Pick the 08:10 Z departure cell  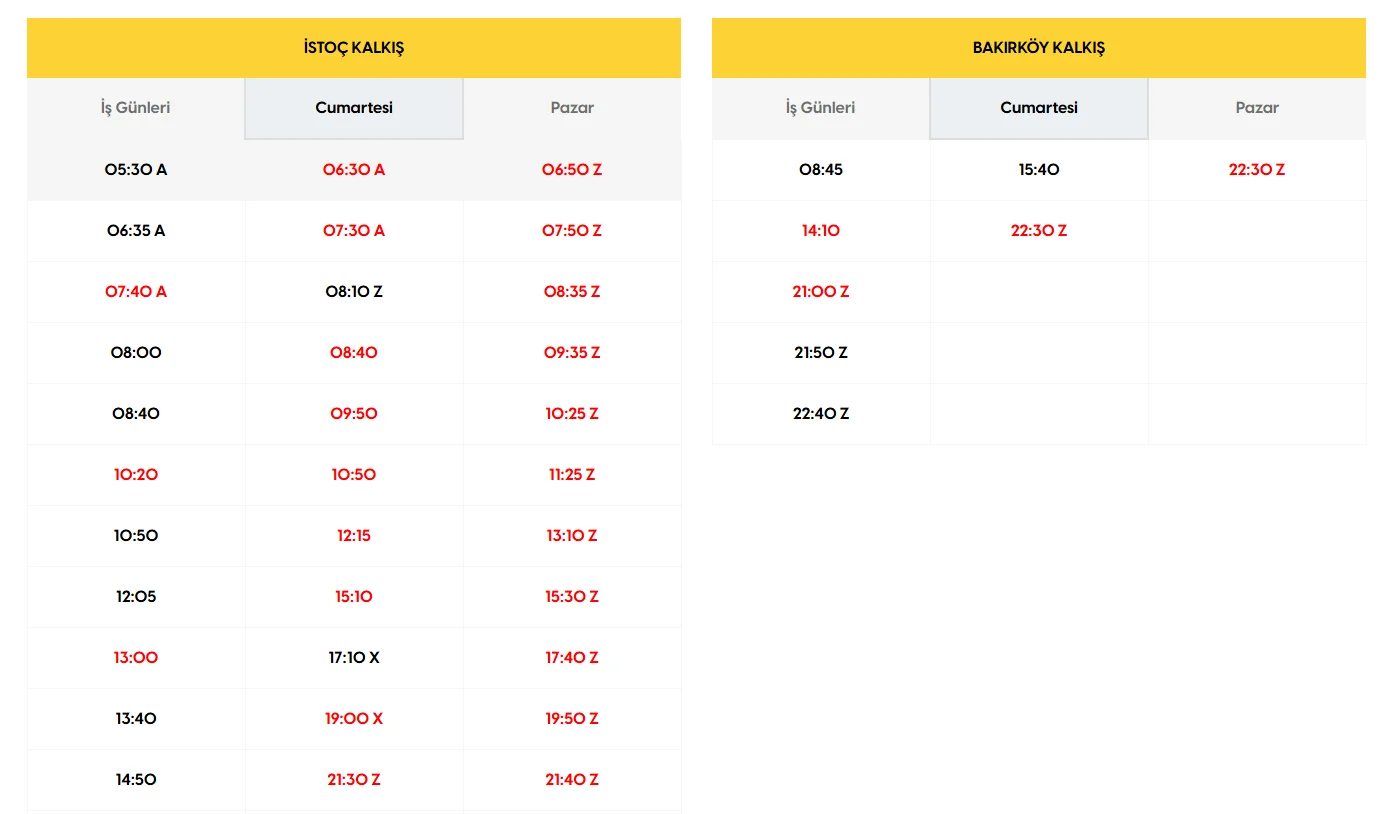[x=354, y=292]
